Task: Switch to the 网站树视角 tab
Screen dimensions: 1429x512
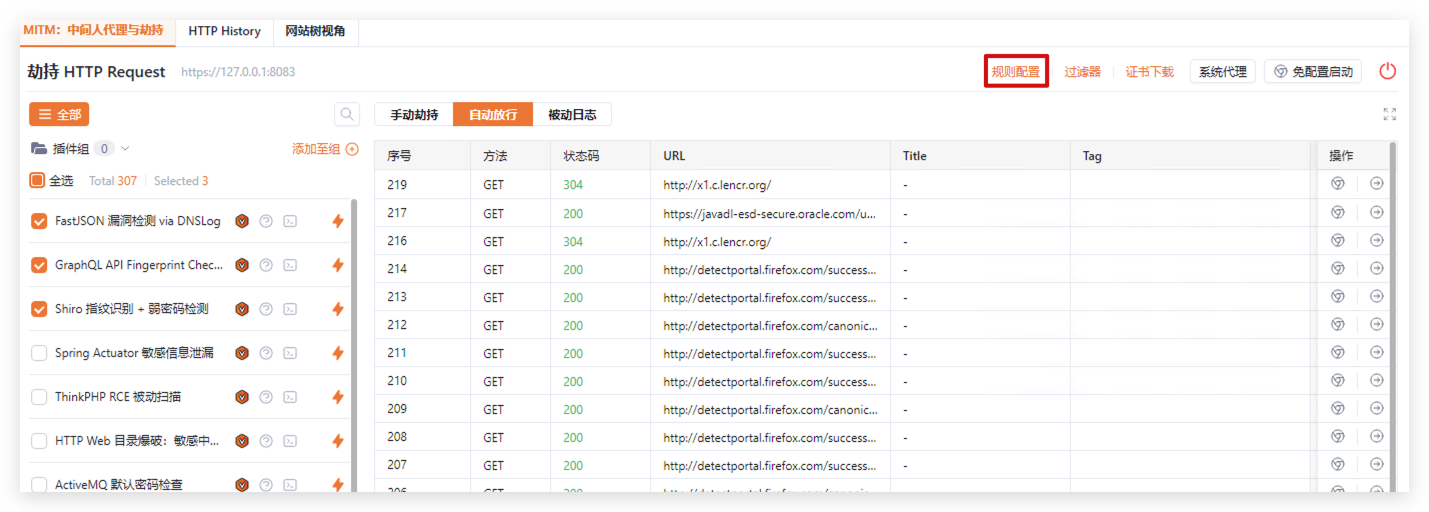Action: click(x=315, y=31)
